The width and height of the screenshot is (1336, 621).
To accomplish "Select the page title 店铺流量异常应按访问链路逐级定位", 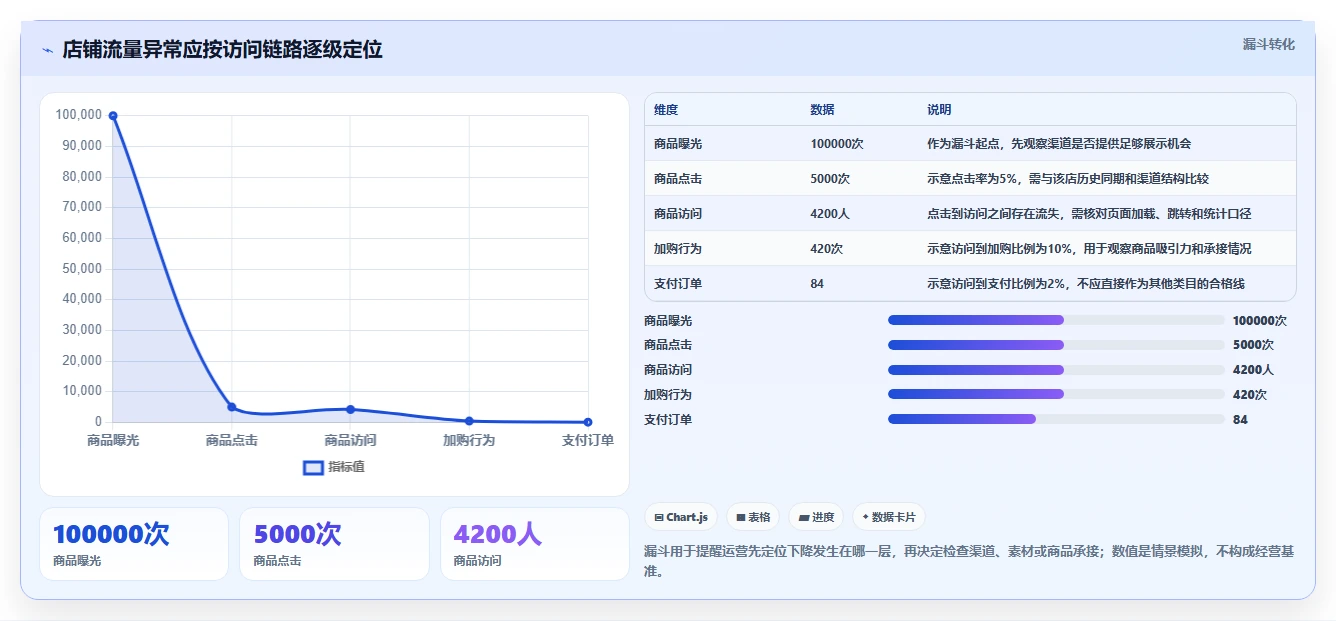I will pyautogui.click(x=222, y=50).
